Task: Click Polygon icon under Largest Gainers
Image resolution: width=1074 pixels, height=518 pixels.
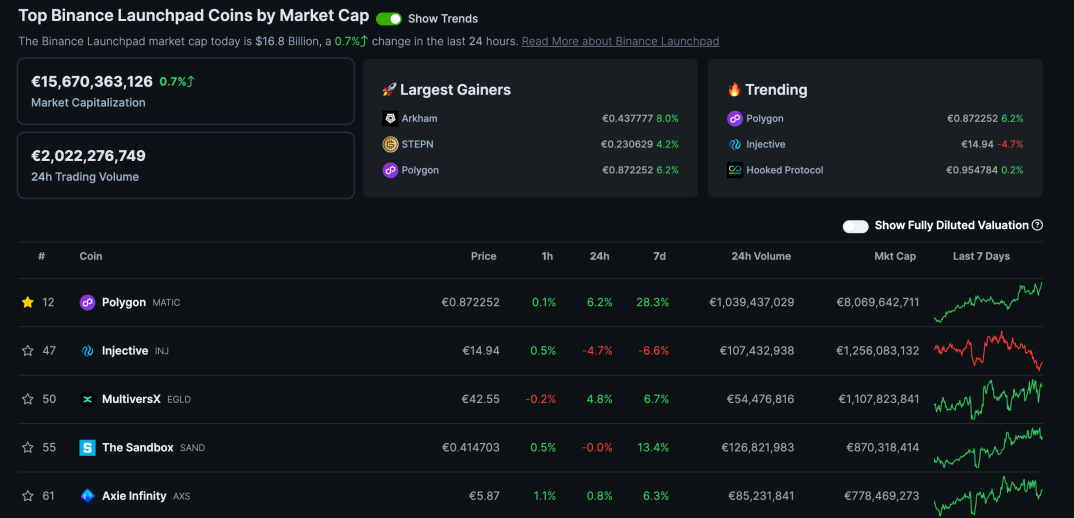Action: tap(390, 170)
